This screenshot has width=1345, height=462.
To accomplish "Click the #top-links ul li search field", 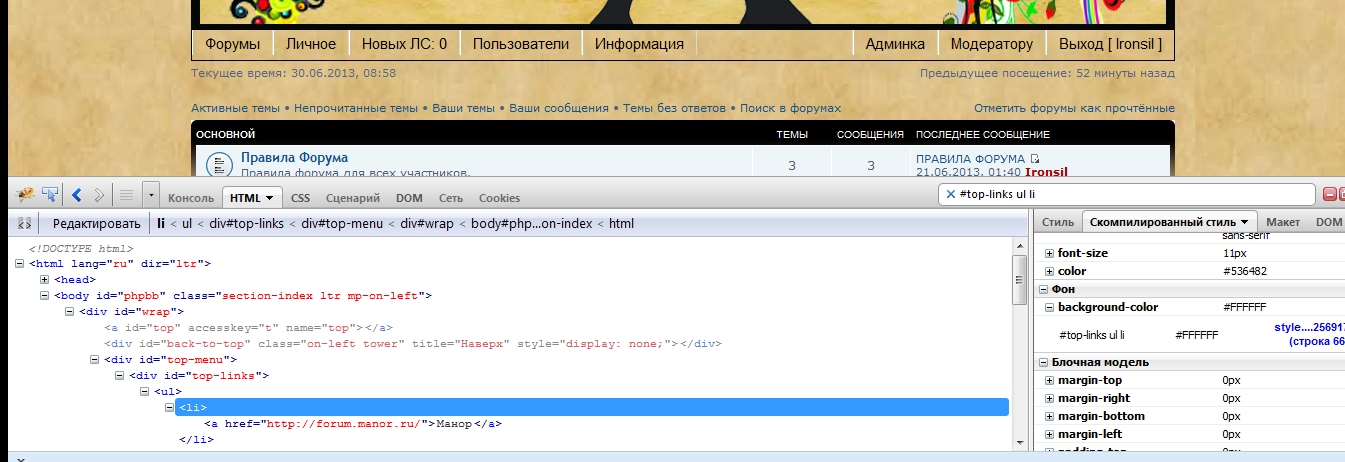I will [x=1130, y=194].
